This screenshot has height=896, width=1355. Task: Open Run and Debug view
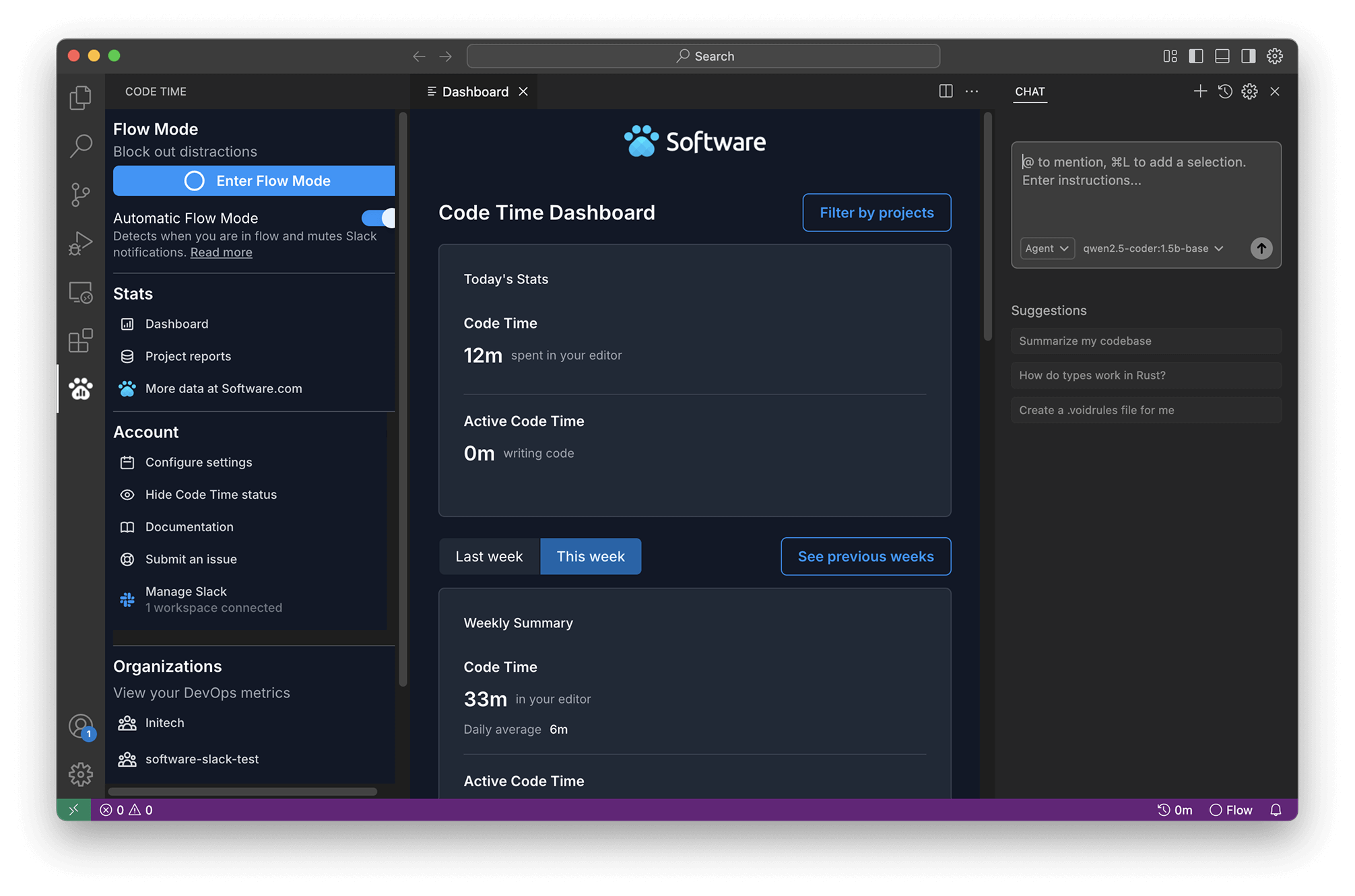tap(81, 243)
